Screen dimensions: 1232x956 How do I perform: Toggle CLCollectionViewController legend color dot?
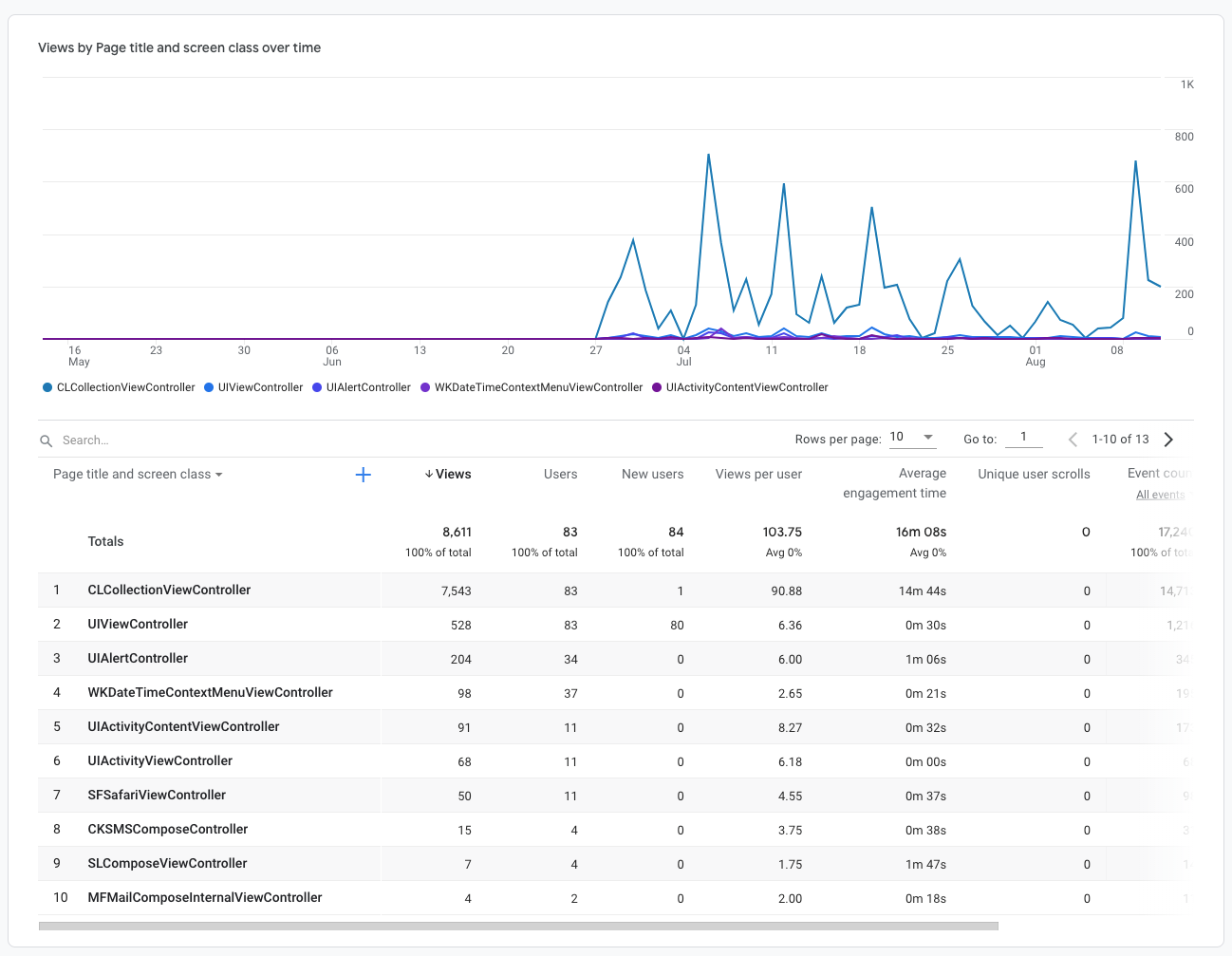[47, 387]
